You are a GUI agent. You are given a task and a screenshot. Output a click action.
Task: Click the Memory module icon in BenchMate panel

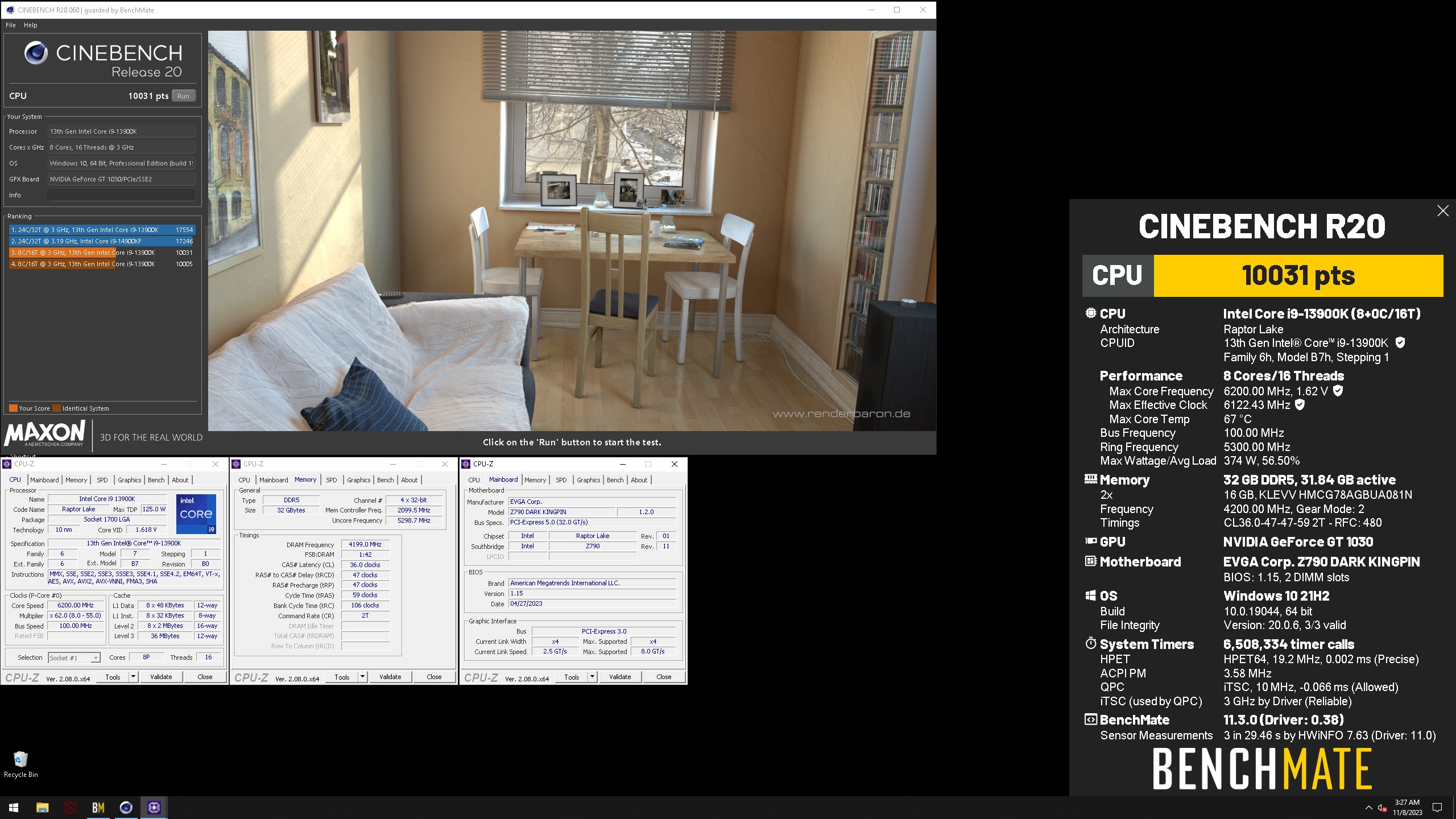(x=1090, y=479)
